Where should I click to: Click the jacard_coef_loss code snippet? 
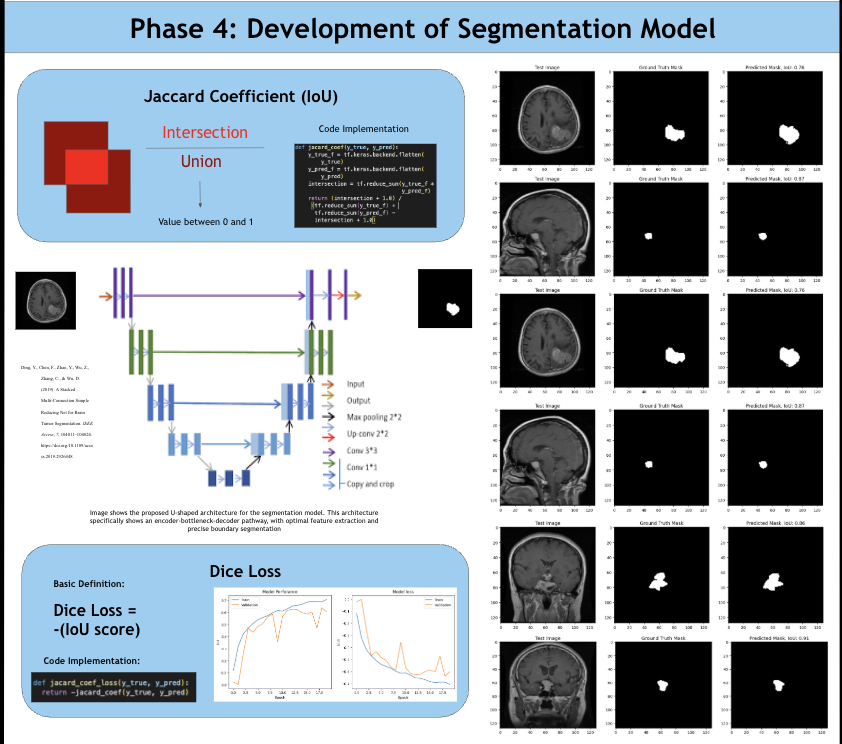click(113, 687)
